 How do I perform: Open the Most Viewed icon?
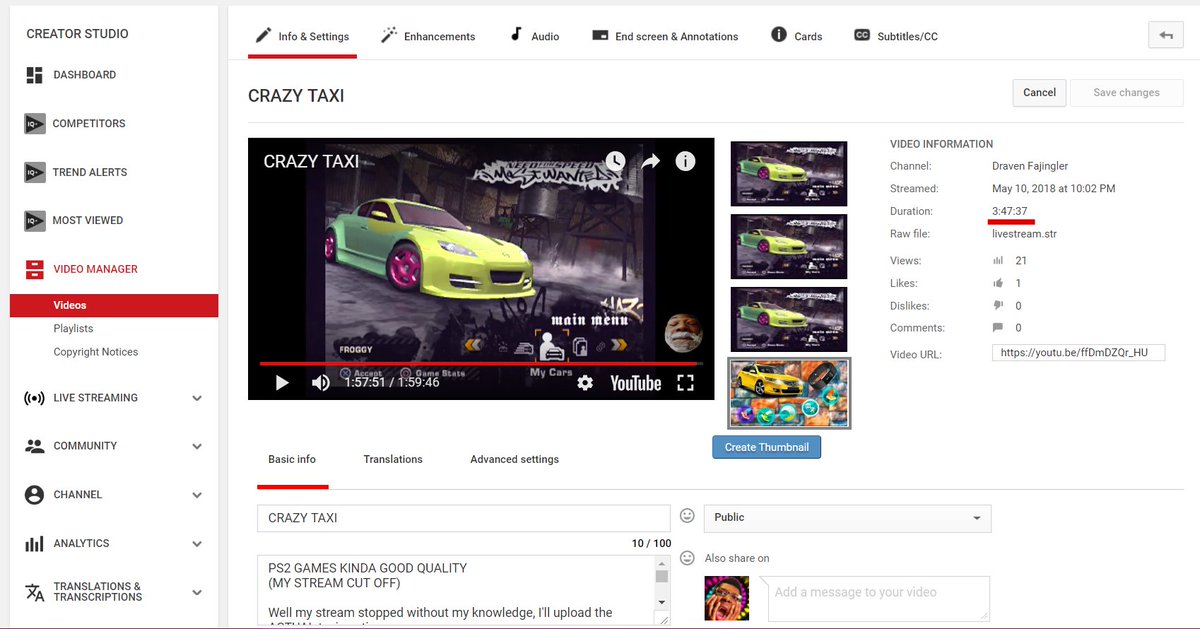(x=35, y=220)
